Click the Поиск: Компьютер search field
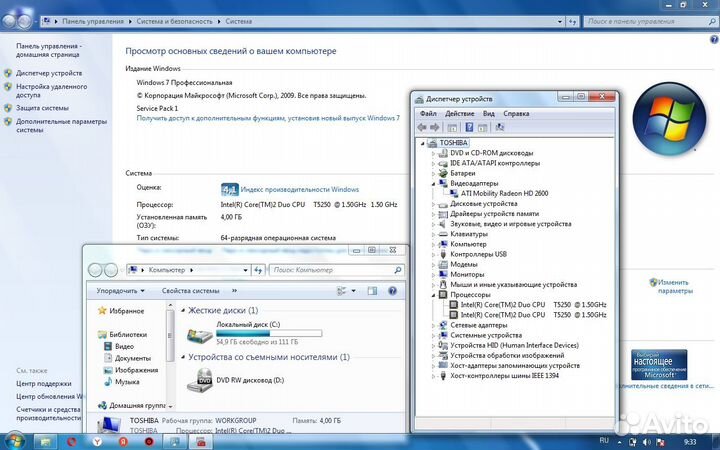 point(336,270)
